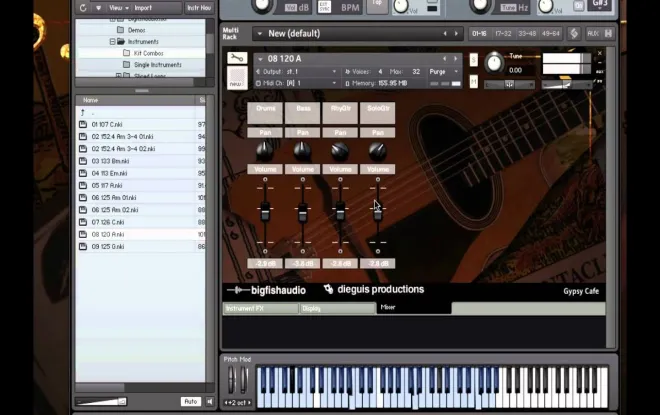The image size is (660, 415).
Task: Open the Output st. 1 dropdown
Action: point(334,72)
